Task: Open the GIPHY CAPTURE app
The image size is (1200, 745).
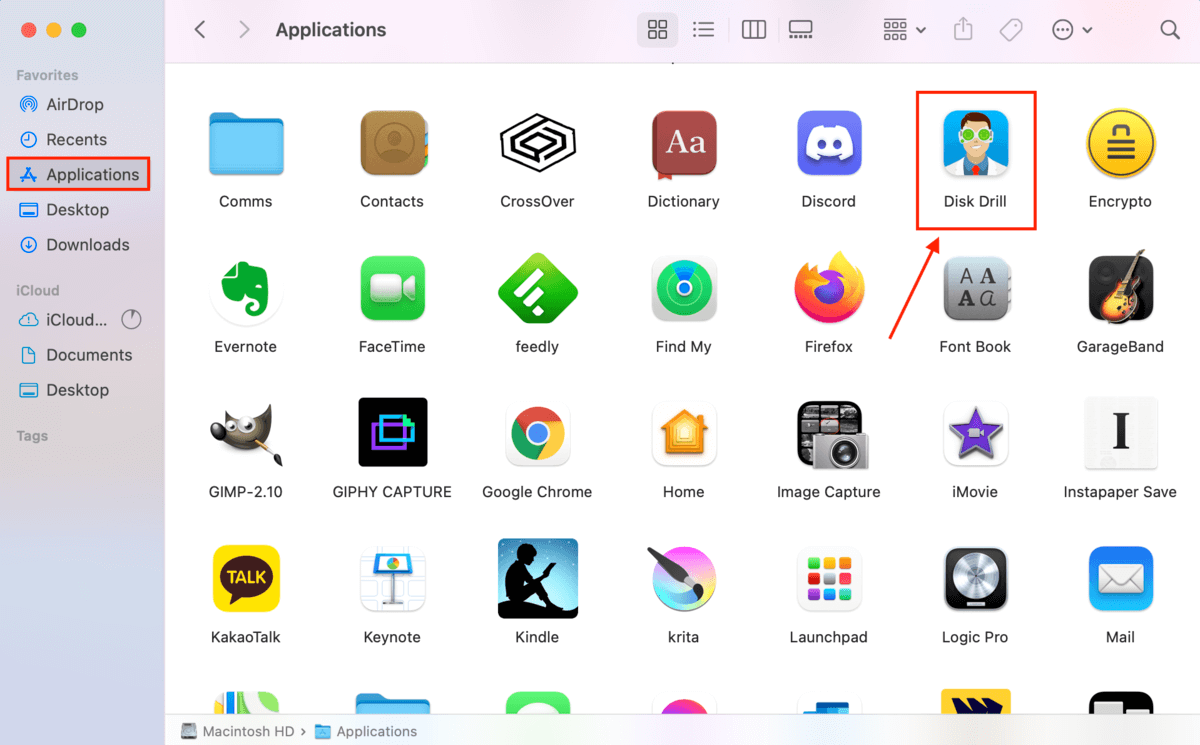Action: click(x=393, y=432)
